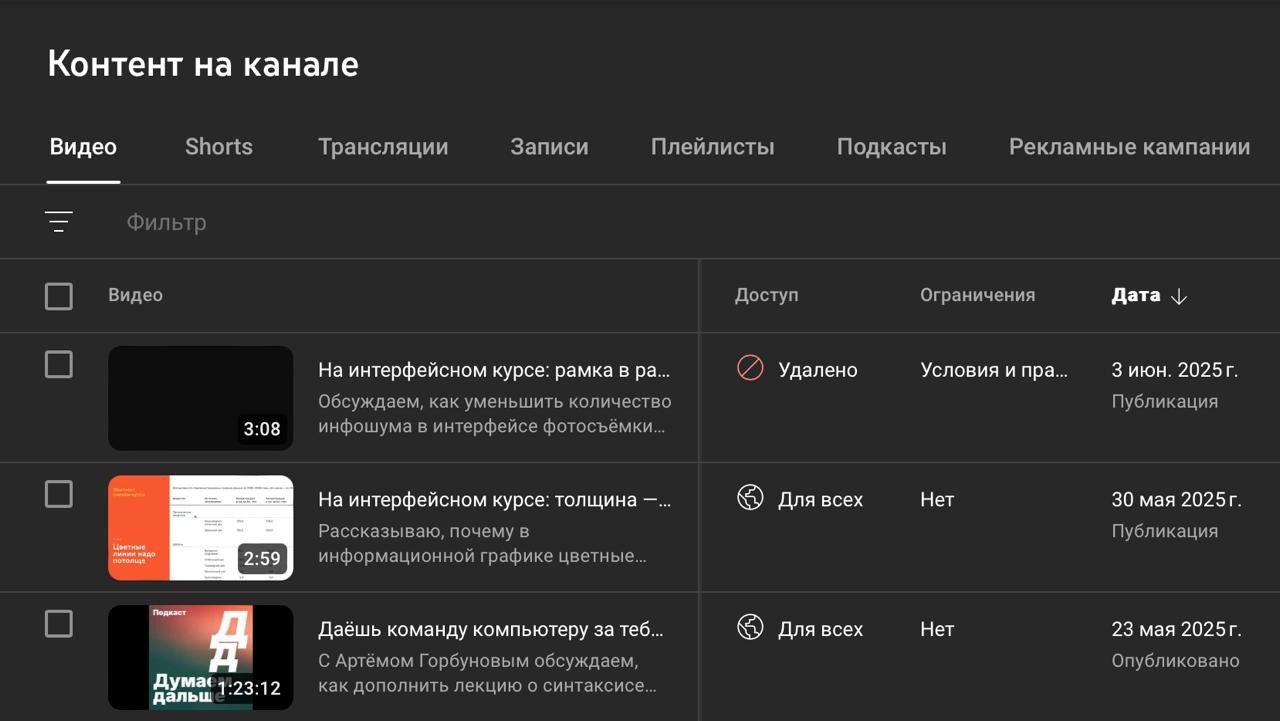Image resolution: width=1280 pixels, height=721 pixels.
Task: Click the Удалено access status
Action: point(818,370)
